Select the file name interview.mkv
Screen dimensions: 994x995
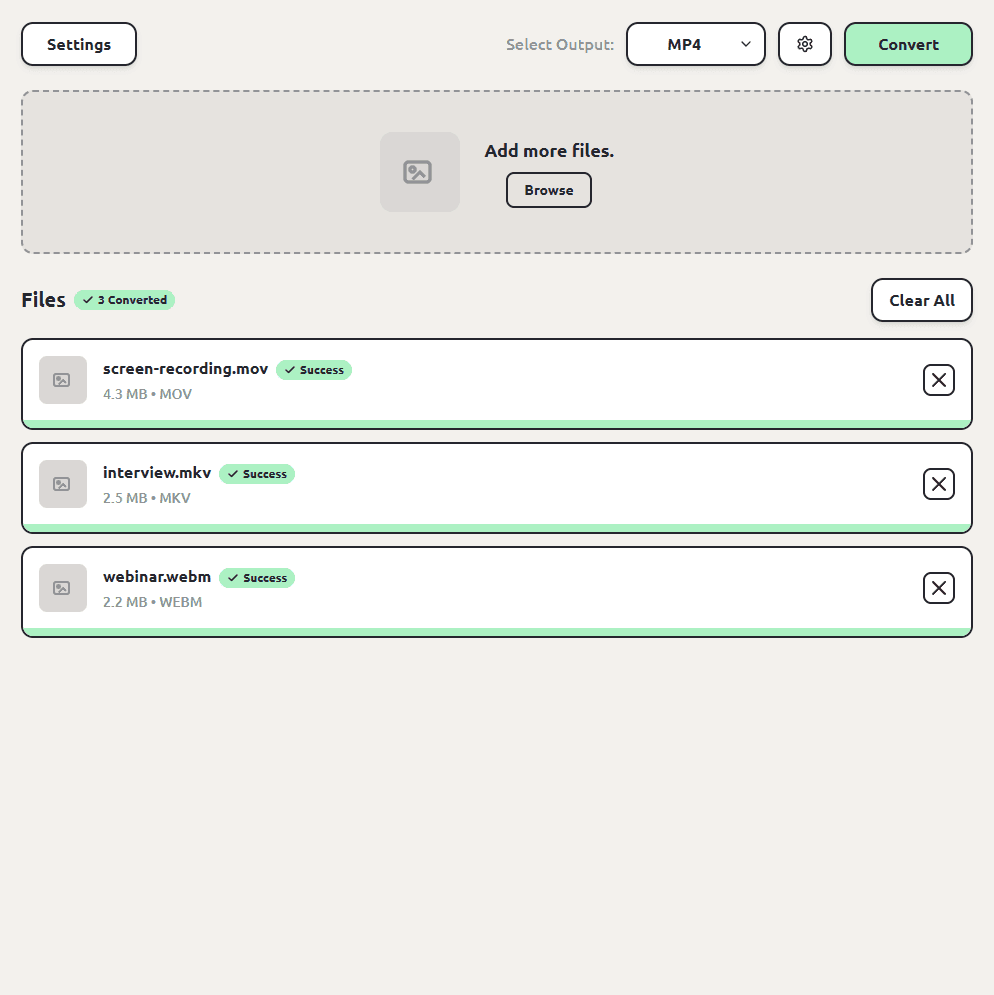pyautogui.click(x=157, y=473)
